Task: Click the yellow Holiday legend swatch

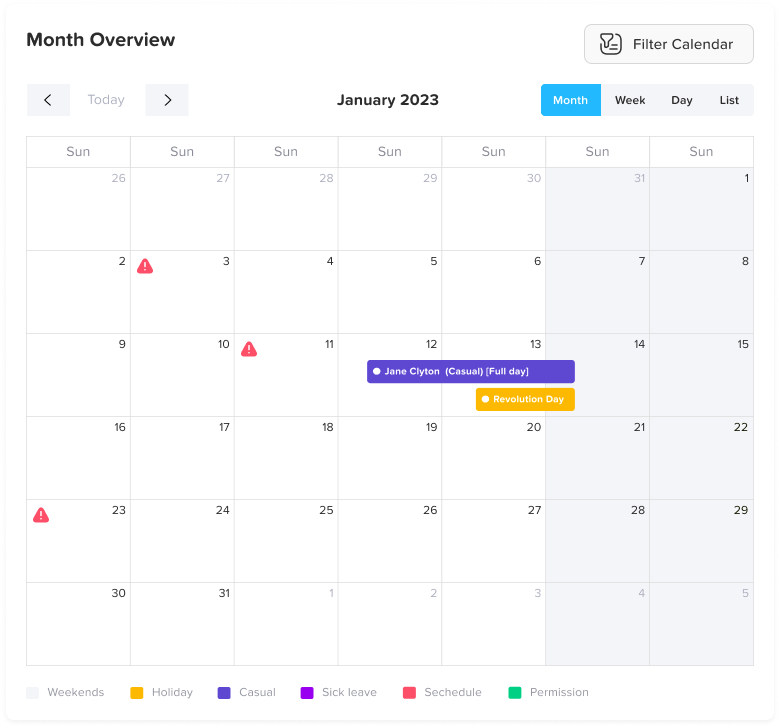Action: tap(137, 692)
